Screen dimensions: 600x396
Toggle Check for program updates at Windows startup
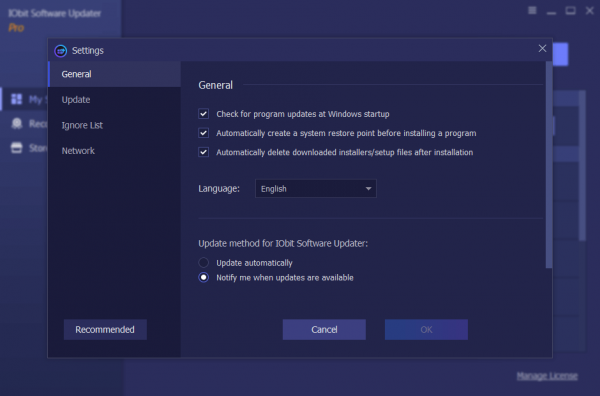point(204,114)
